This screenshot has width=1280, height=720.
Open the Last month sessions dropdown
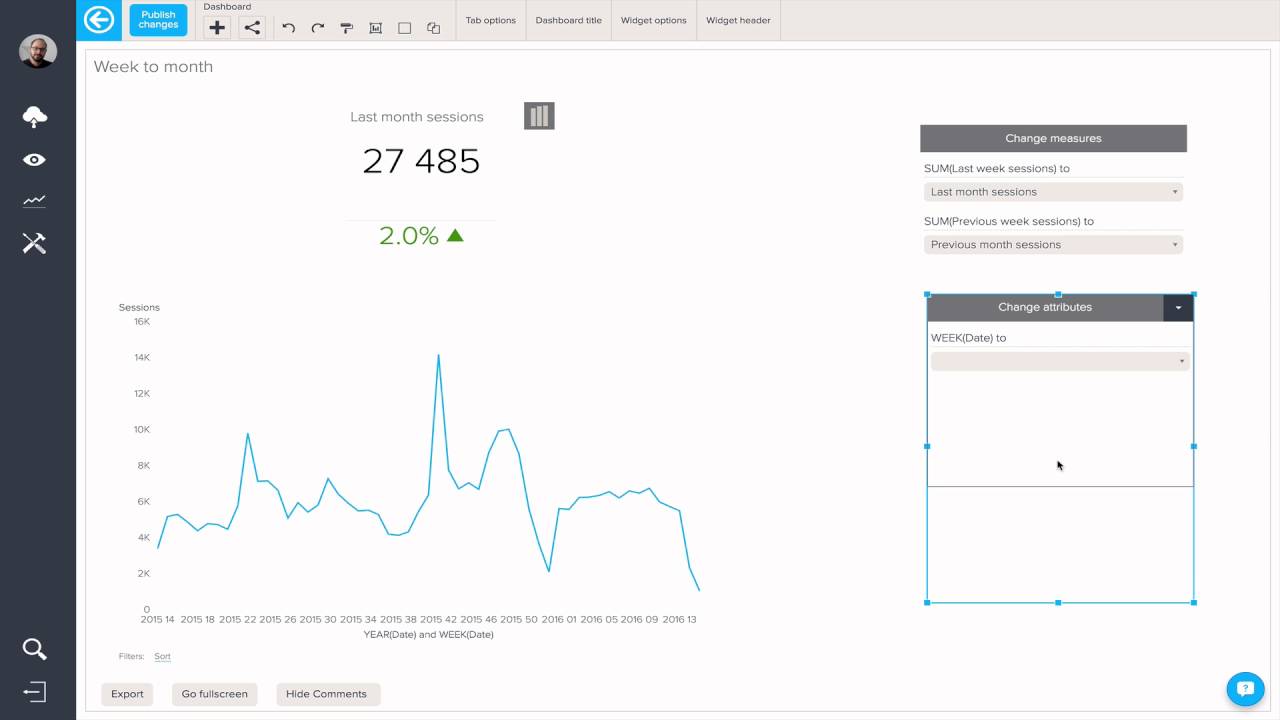tap(1053, 192)
